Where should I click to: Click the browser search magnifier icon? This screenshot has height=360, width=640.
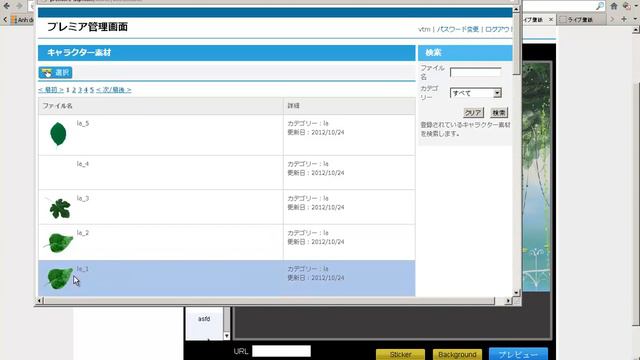tap(600, 6)
